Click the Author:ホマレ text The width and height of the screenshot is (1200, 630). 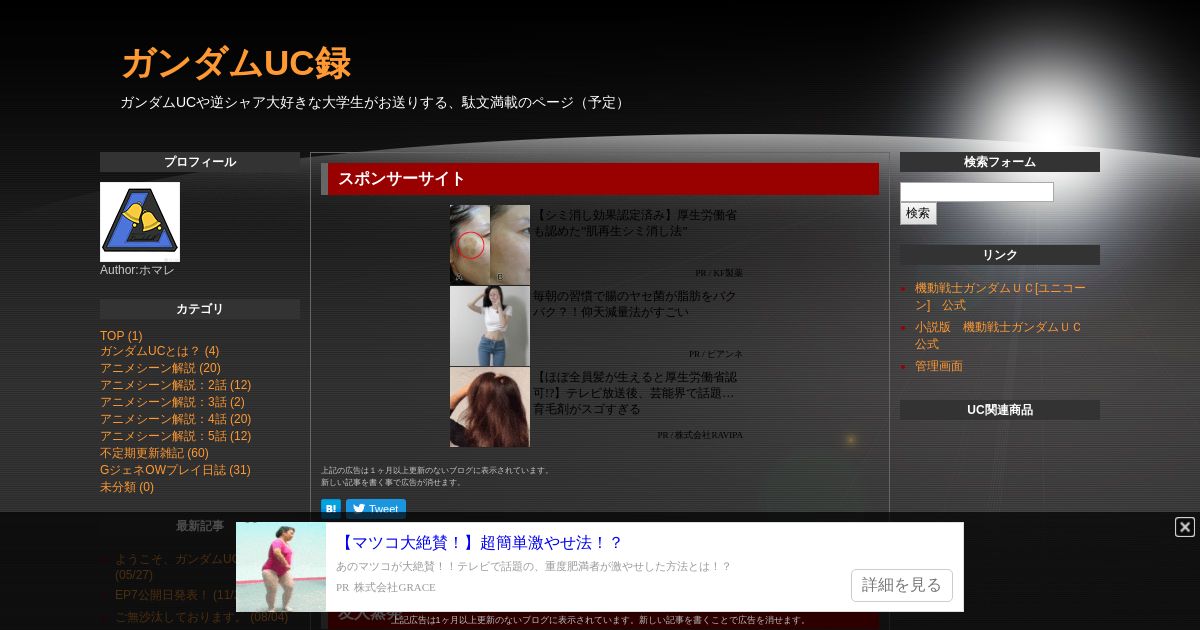click(137, 270)
